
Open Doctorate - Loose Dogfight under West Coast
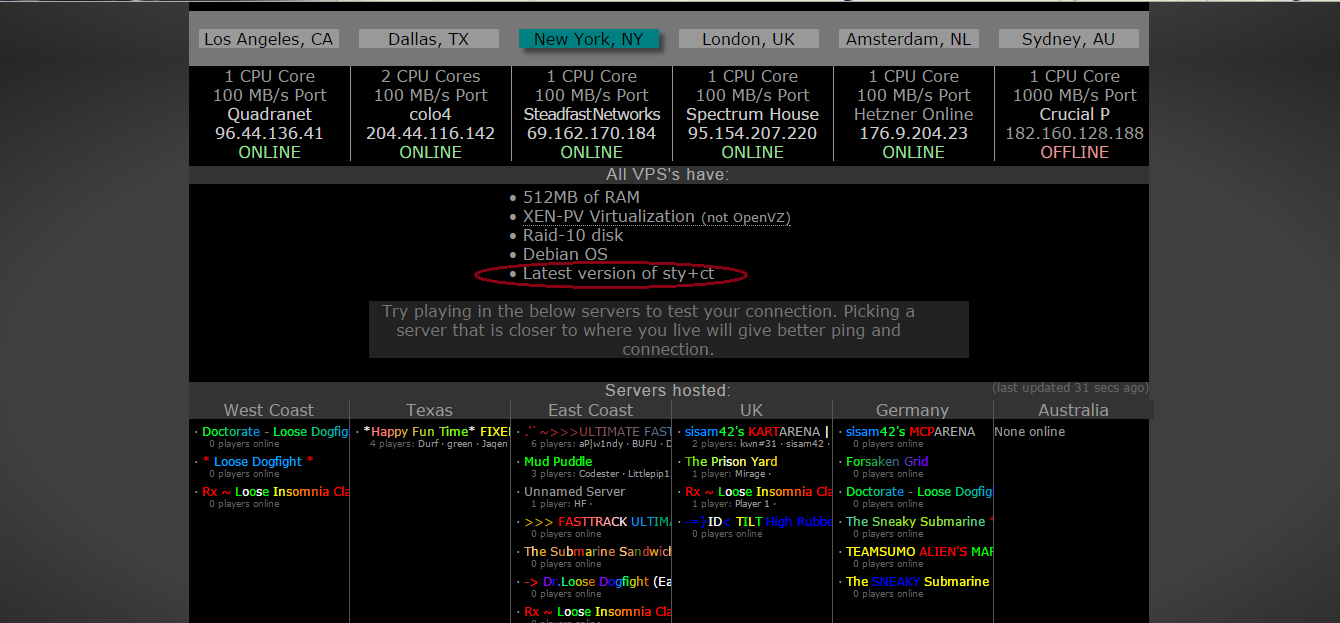(x=275, y=432)
